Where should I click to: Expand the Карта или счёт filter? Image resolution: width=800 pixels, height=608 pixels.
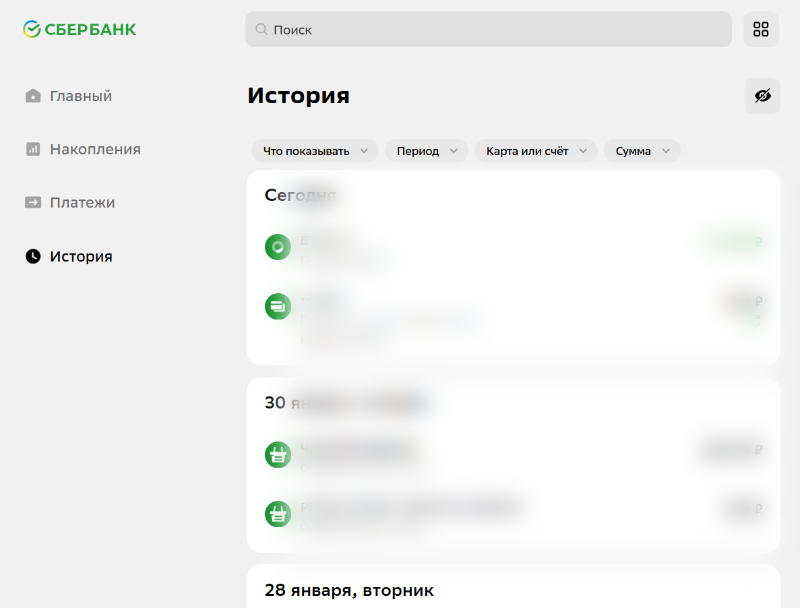coord(535,151)
